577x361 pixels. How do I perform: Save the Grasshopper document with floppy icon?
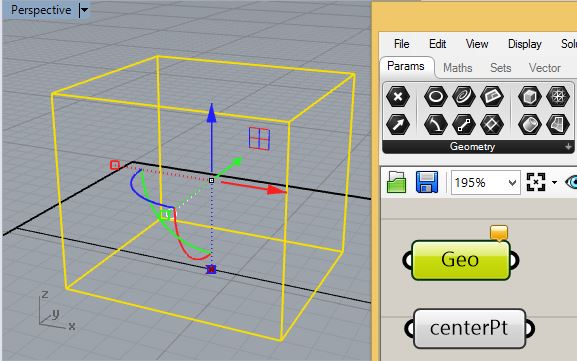point(427,182)
